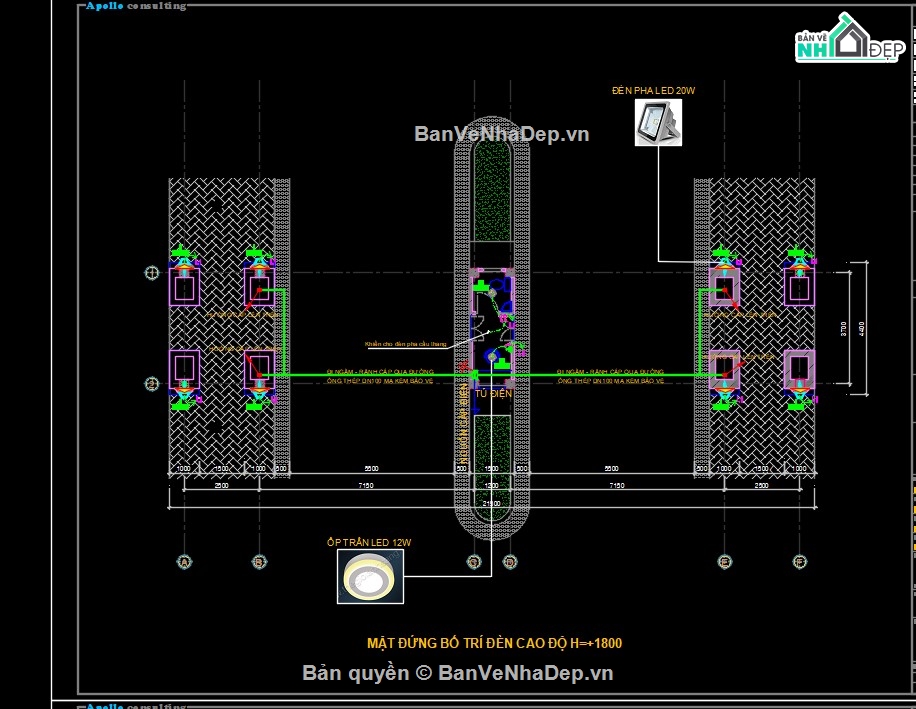Click grid axis bubble C

[474, 562]
